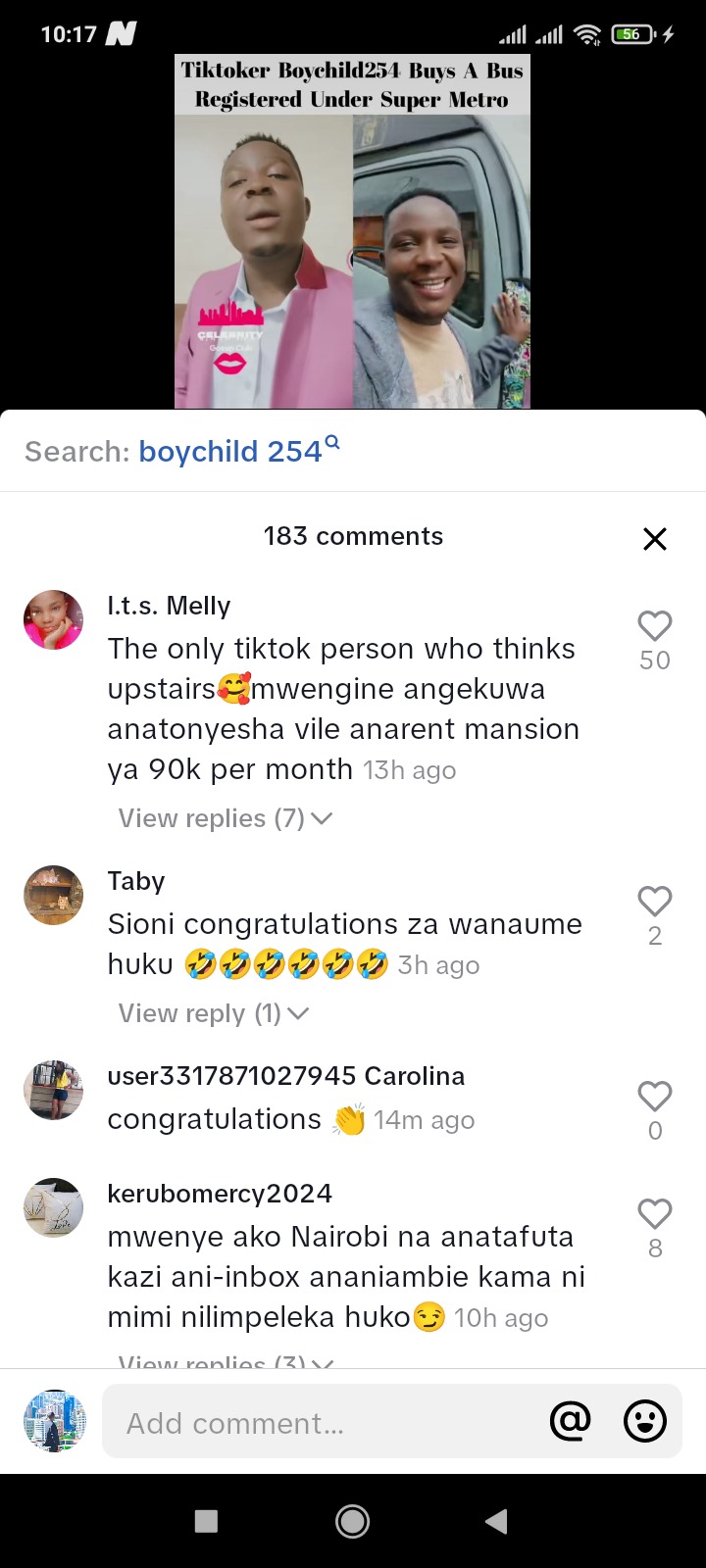Viewport: 706px width, 1568px height.
Task: Tap the Android back navigation button
Action: pyautogui.click(x=497, y=1520)
